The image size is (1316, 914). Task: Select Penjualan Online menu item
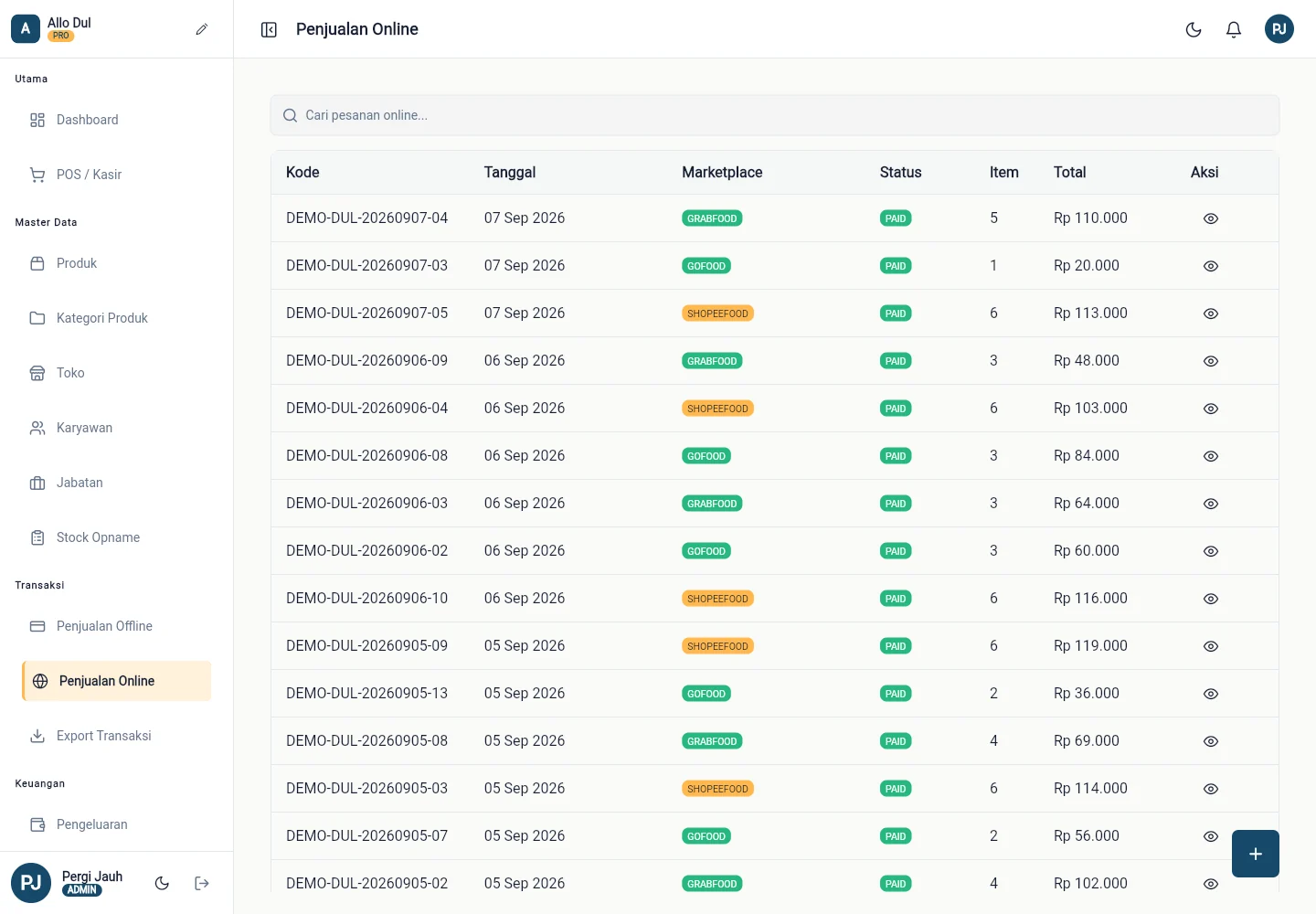117,681
